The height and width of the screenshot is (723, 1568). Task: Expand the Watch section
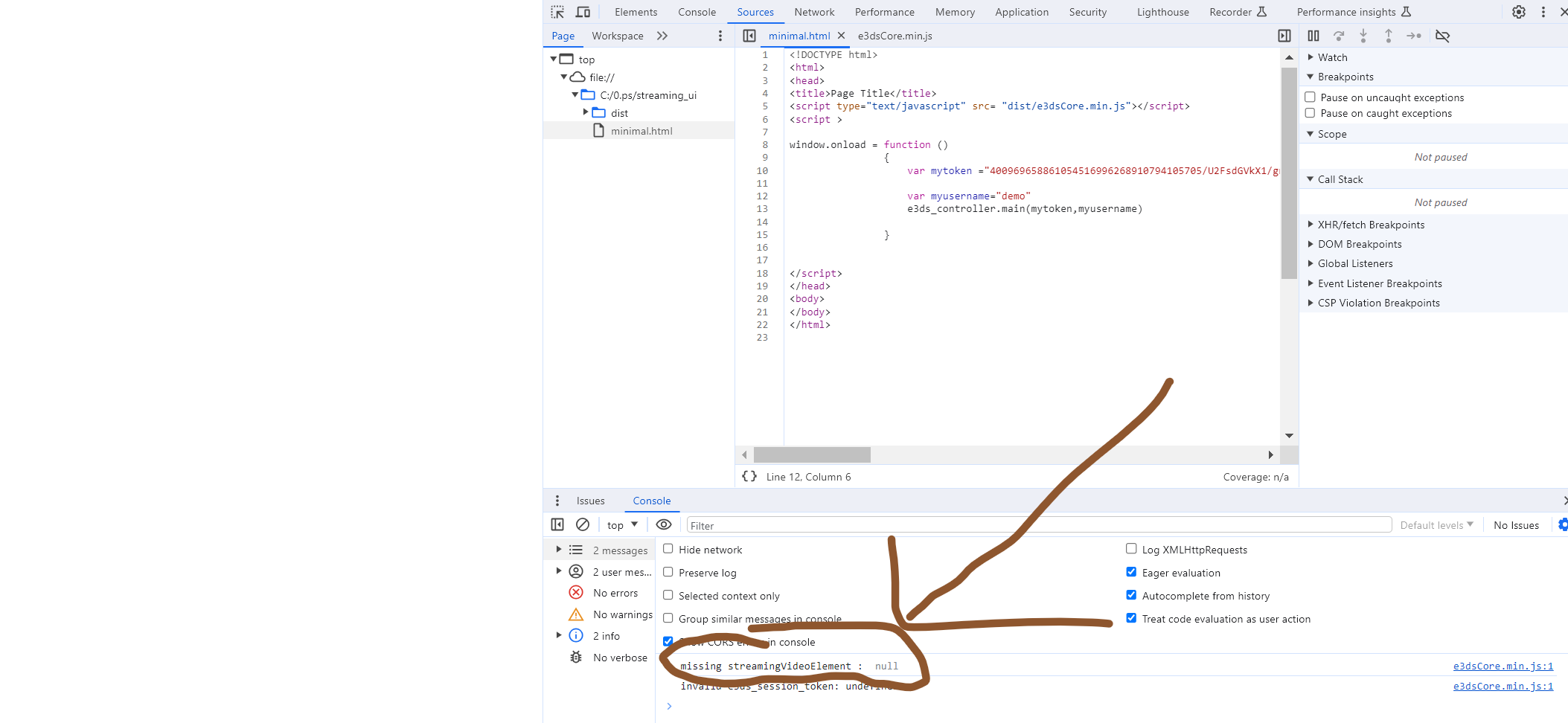1311,57
